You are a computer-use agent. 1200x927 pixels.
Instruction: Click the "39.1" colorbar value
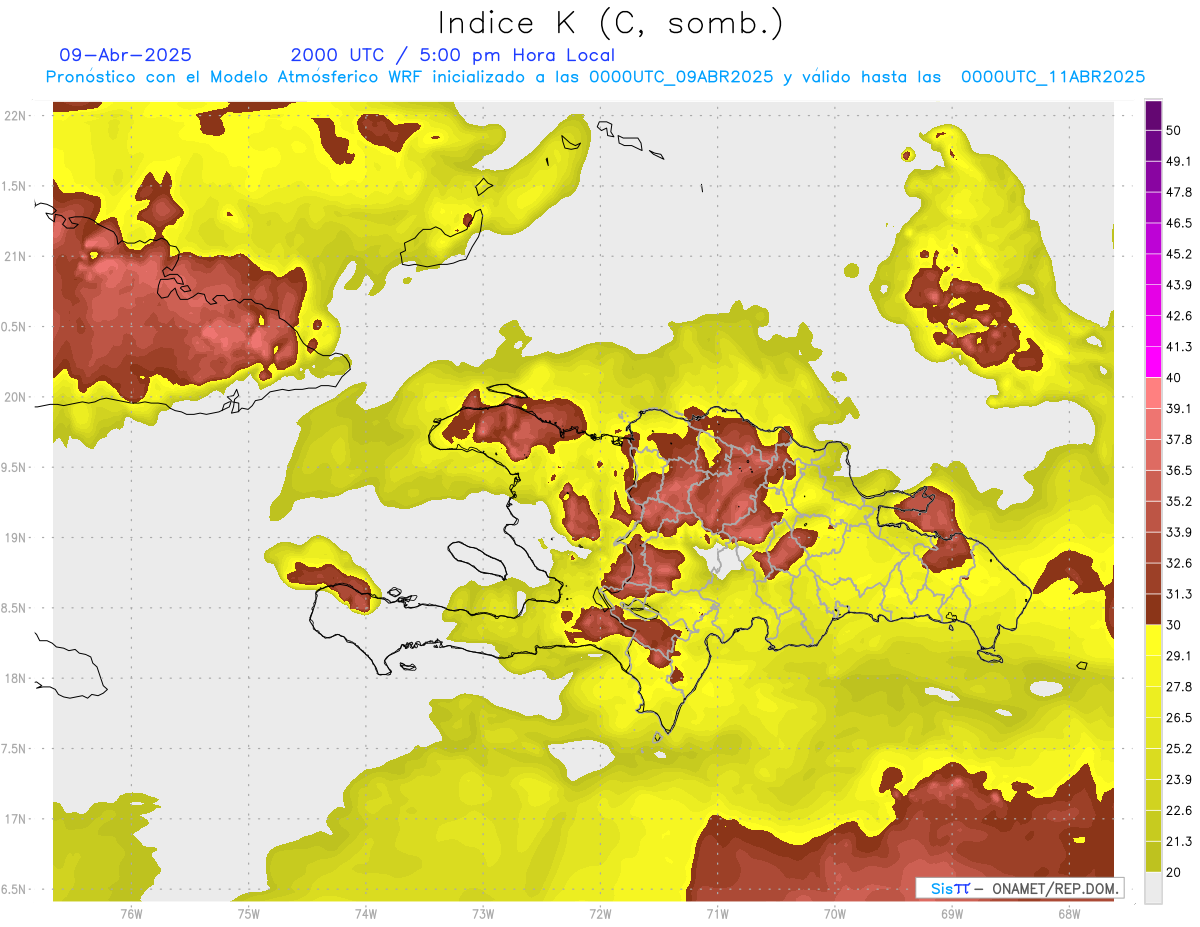click(x=1179, y=409)
